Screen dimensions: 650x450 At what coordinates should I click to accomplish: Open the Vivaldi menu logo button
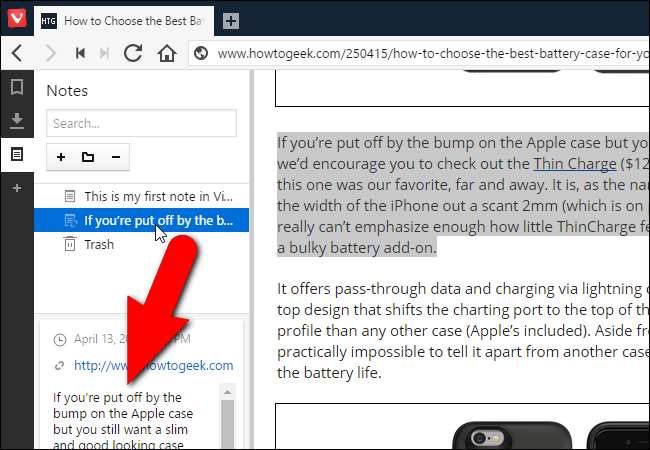[x=17, y=18]
